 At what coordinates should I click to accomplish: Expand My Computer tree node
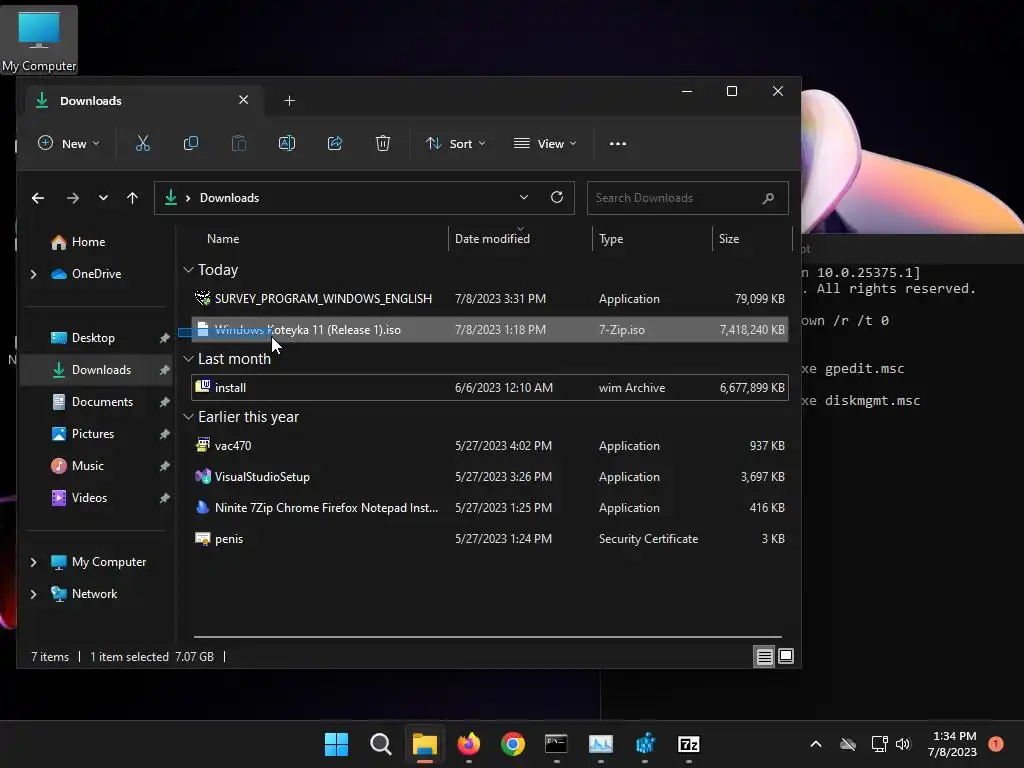(x=33, y=562)
